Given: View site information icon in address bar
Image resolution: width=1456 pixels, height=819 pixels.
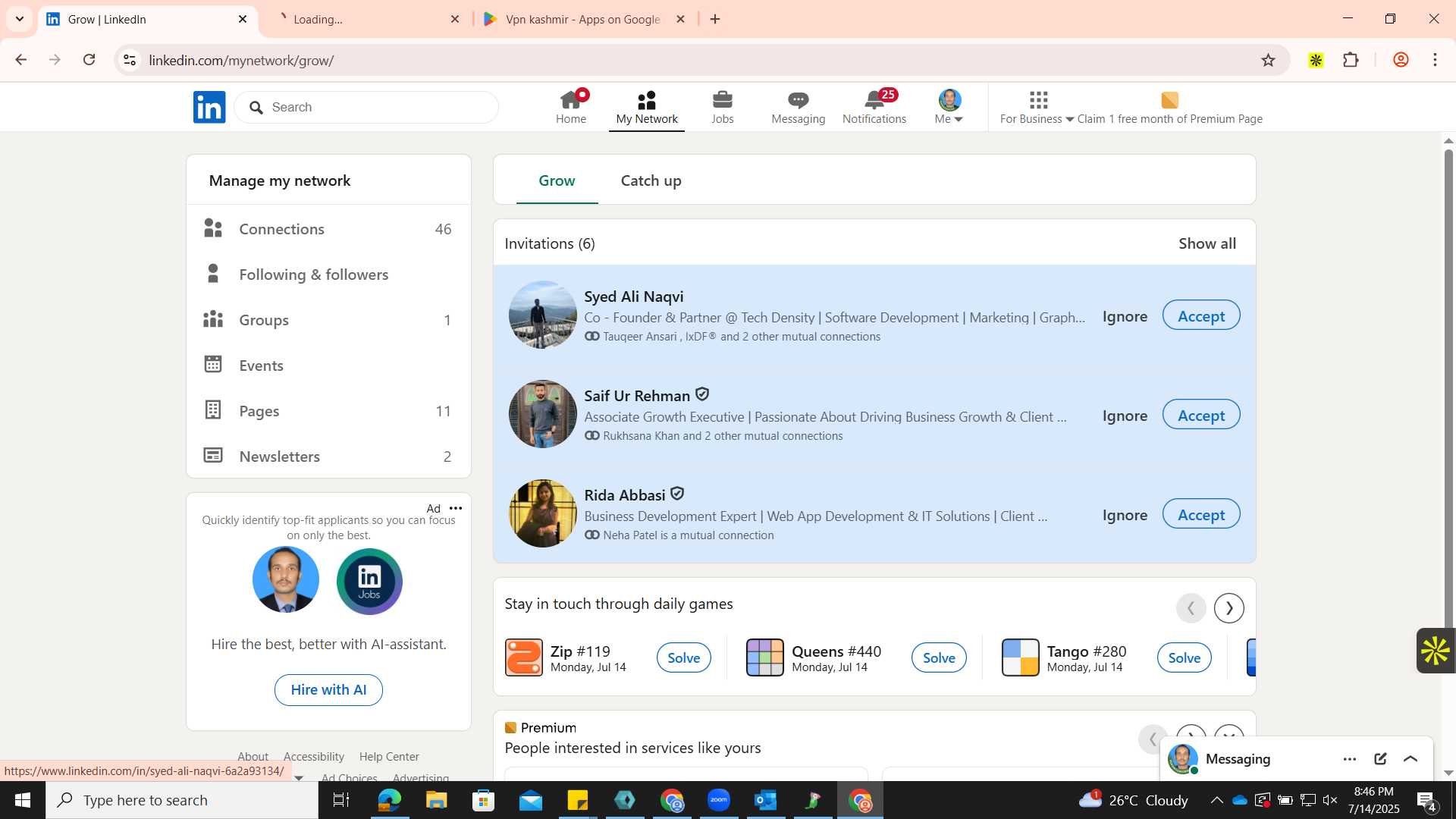Looking at the screenshot, I should point(130,60).
